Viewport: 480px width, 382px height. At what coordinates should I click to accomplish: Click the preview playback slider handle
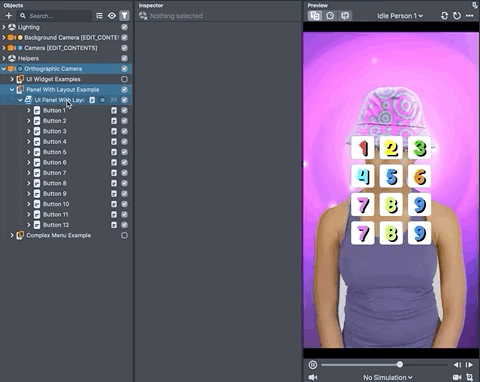400,365
